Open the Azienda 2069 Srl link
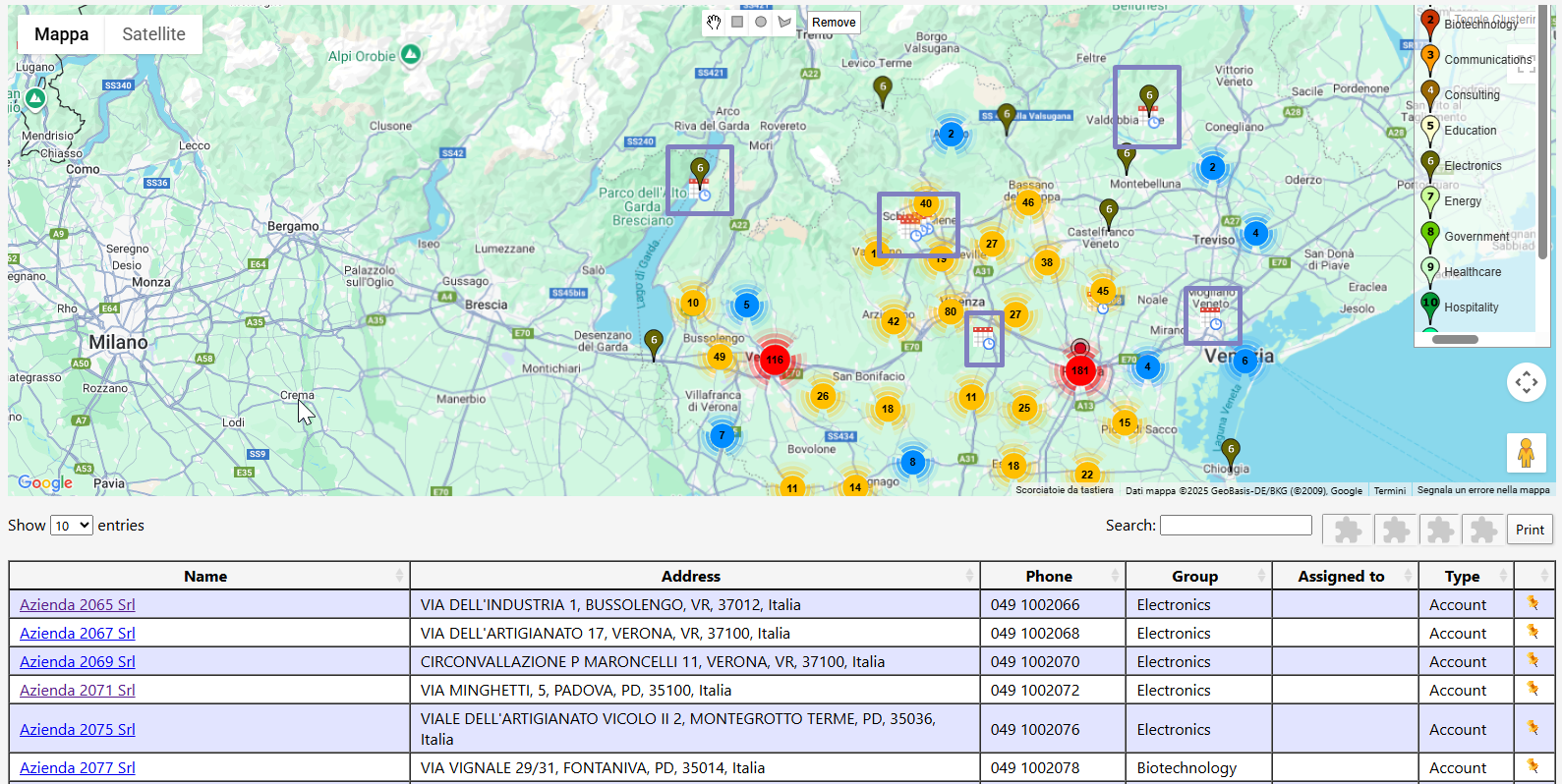The width and height of the screenshot is (1562, 784). pyautogui.click(x=78, y=661)
